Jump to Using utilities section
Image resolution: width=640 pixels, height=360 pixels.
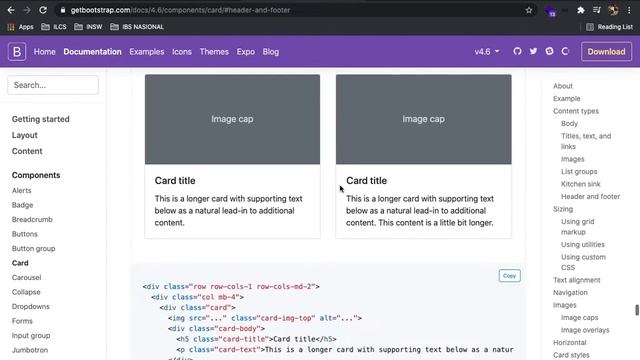pyautogui.click(x=583, y=244)
